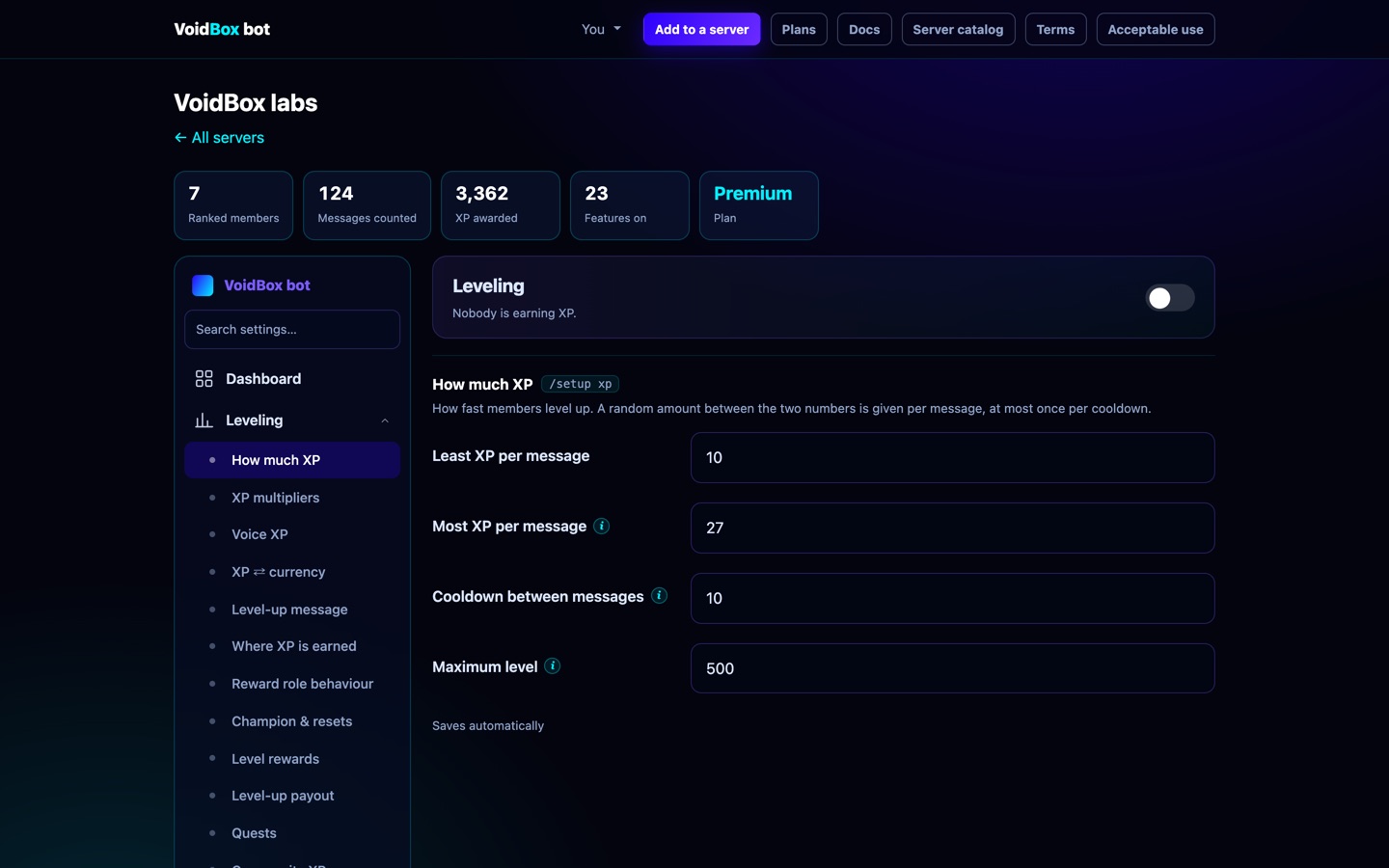Click info icon next to Maximum level
Image resolution: width=1389 pixels, height=868 pixels.
(553, 666)
